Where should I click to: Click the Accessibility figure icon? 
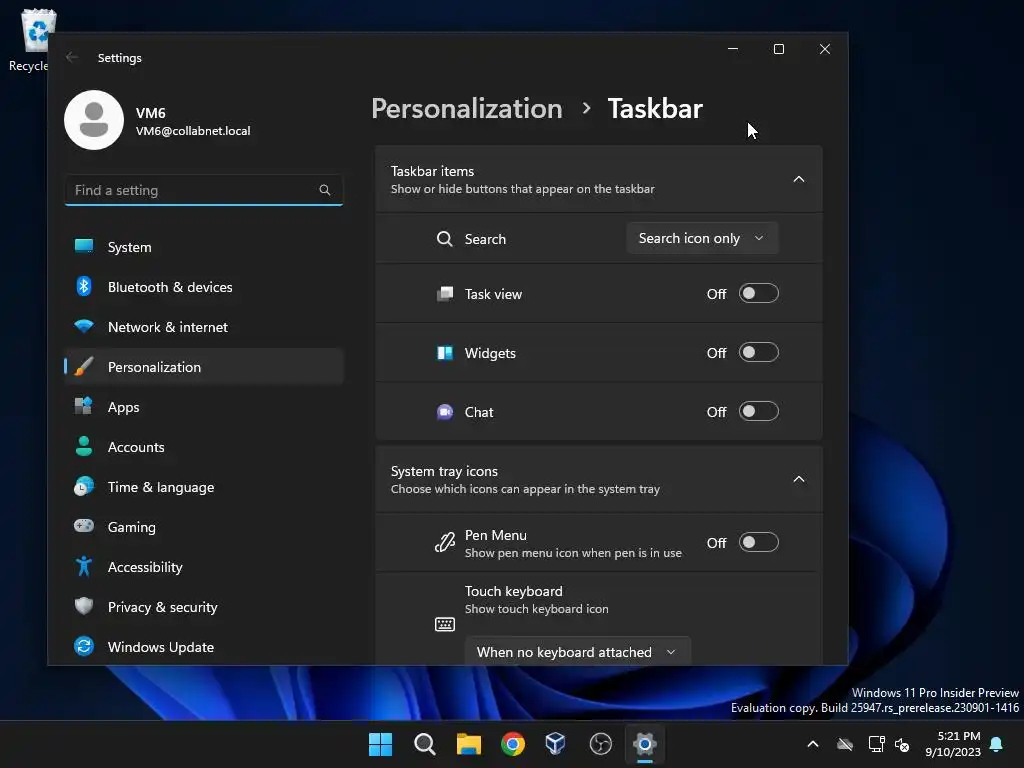pos(84,566)
